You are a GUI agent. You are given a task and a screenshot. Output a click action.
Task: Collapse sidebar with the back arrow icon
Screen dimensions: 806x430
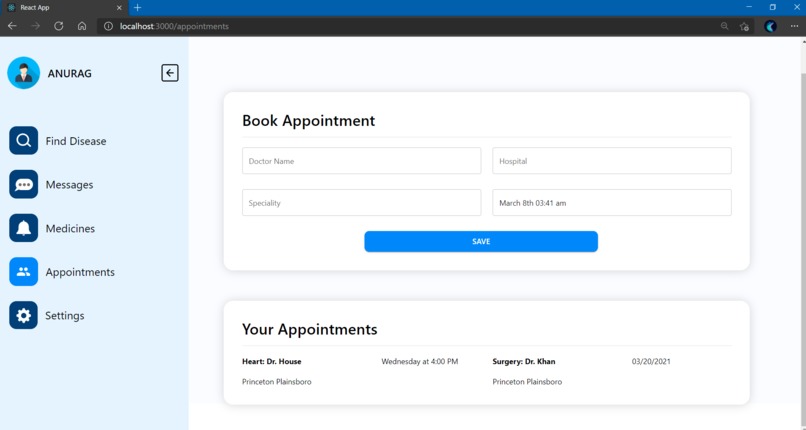pyautogui.click(x=170, y=73)
